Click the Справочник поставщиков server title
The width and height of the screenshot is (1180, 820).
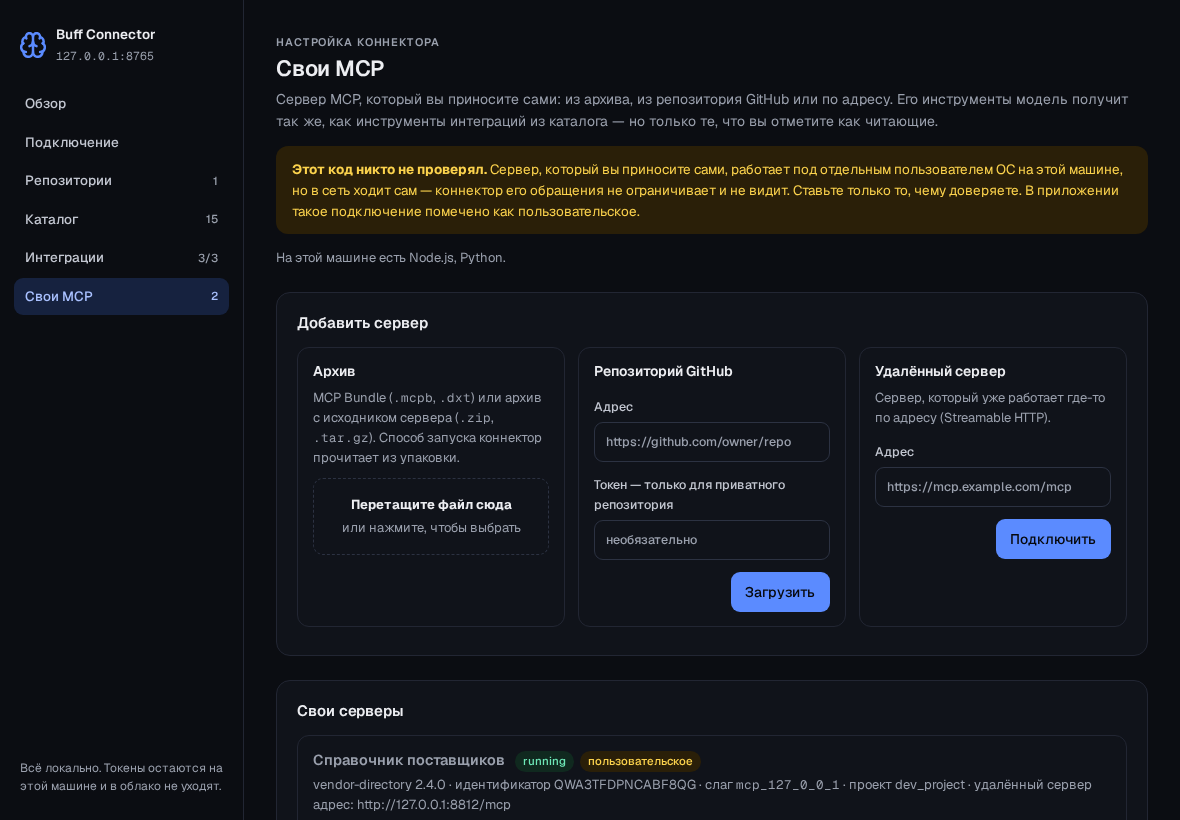409,760
